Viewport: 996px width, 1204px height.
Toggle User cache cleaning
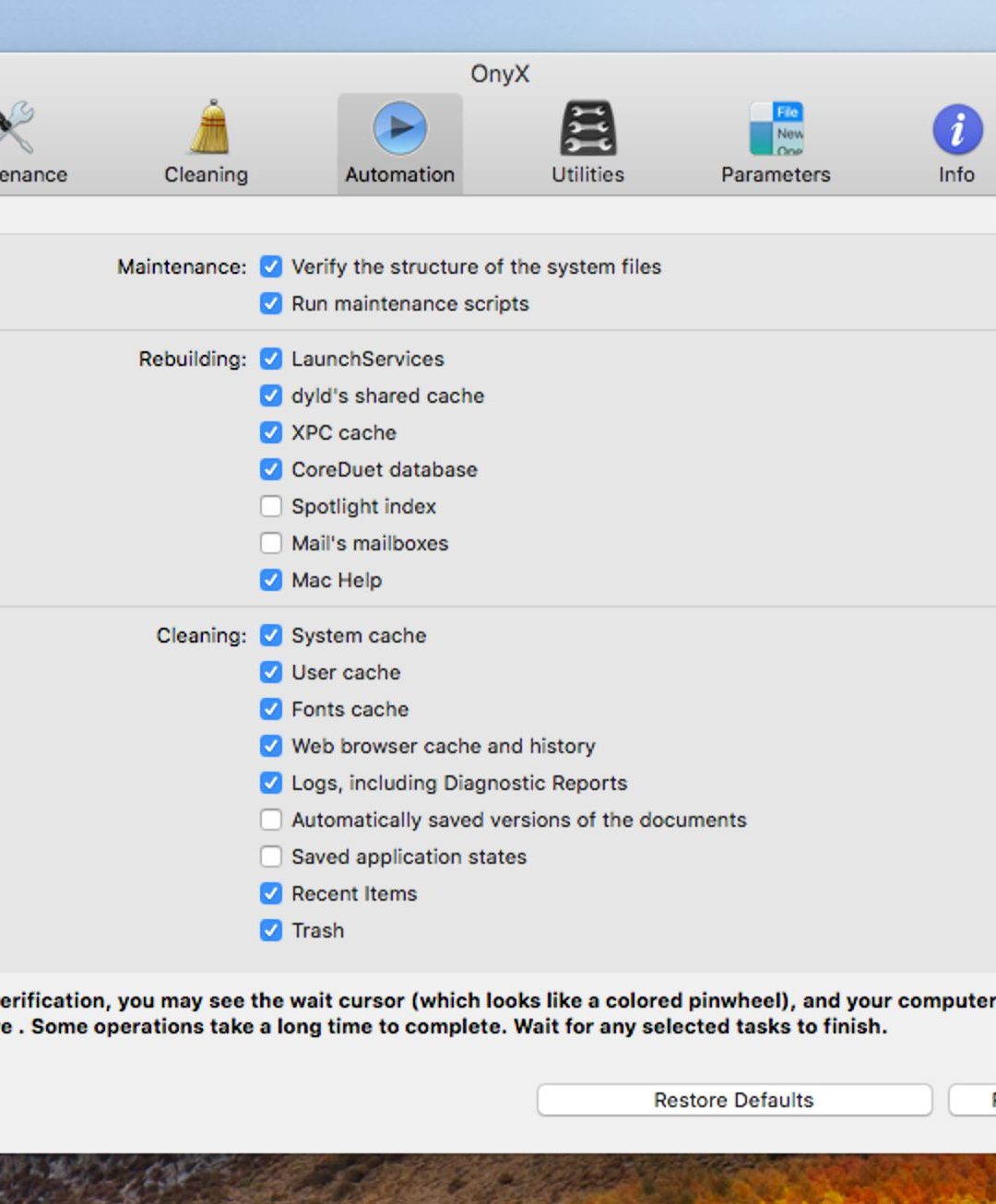(270, 672)
